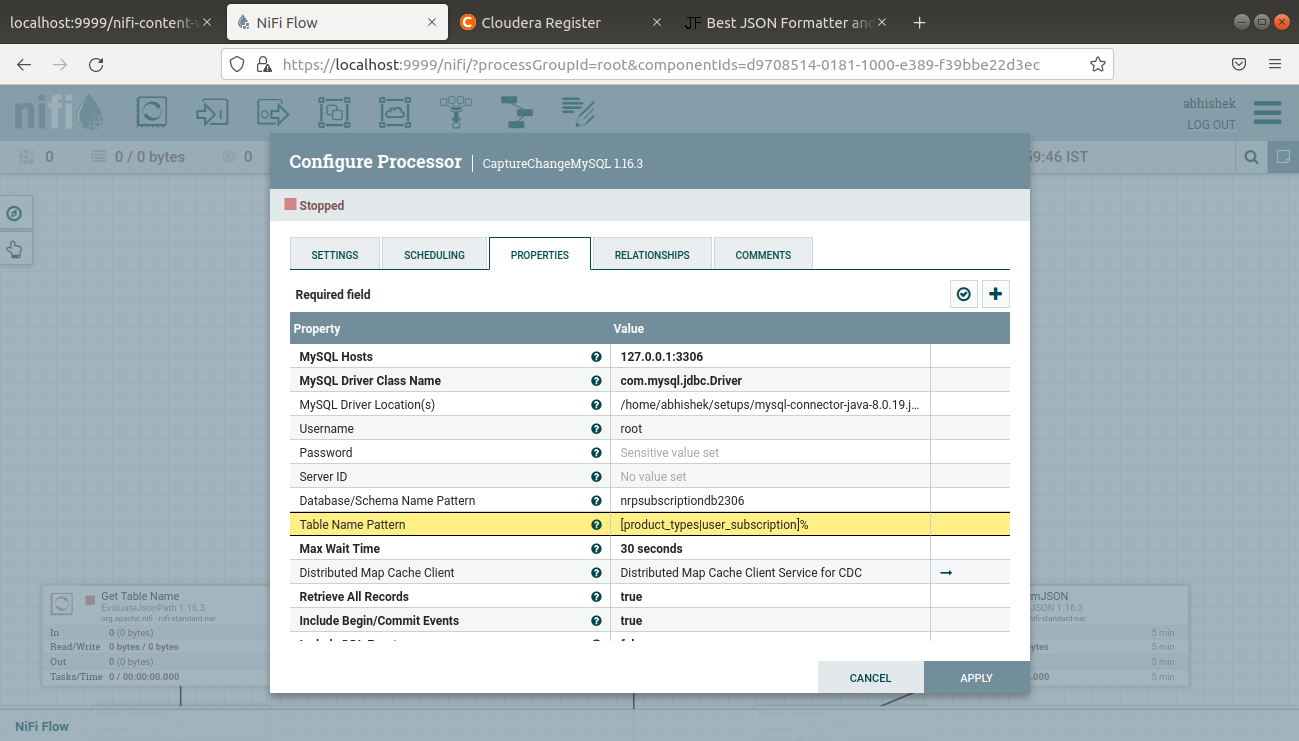Viewport: 1299px width, 741px height.
Task: Open help tooltip for MySQL Hosts property
Action: [x=596, y=356]
